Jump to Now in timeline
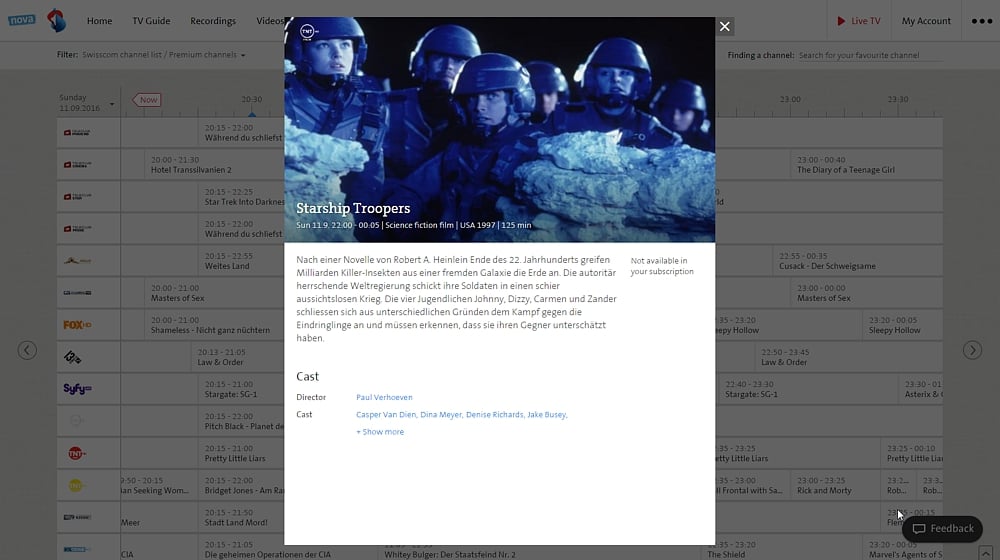 pyautogui.click(x=147, y=99)
